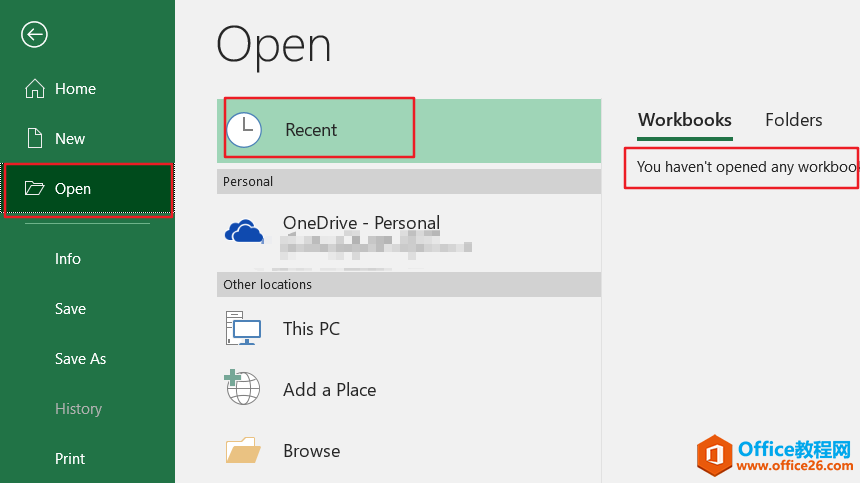Open the Info page

point(68,259)
